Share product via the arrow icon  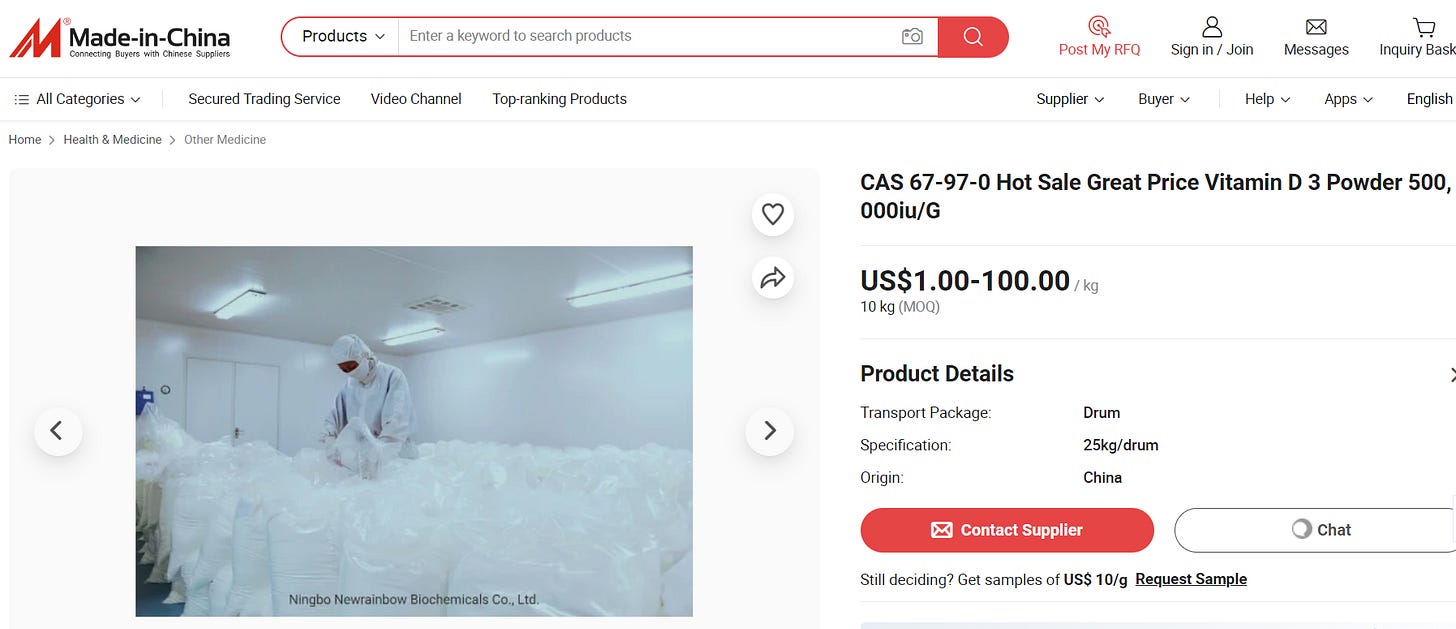tap(772, 279)
